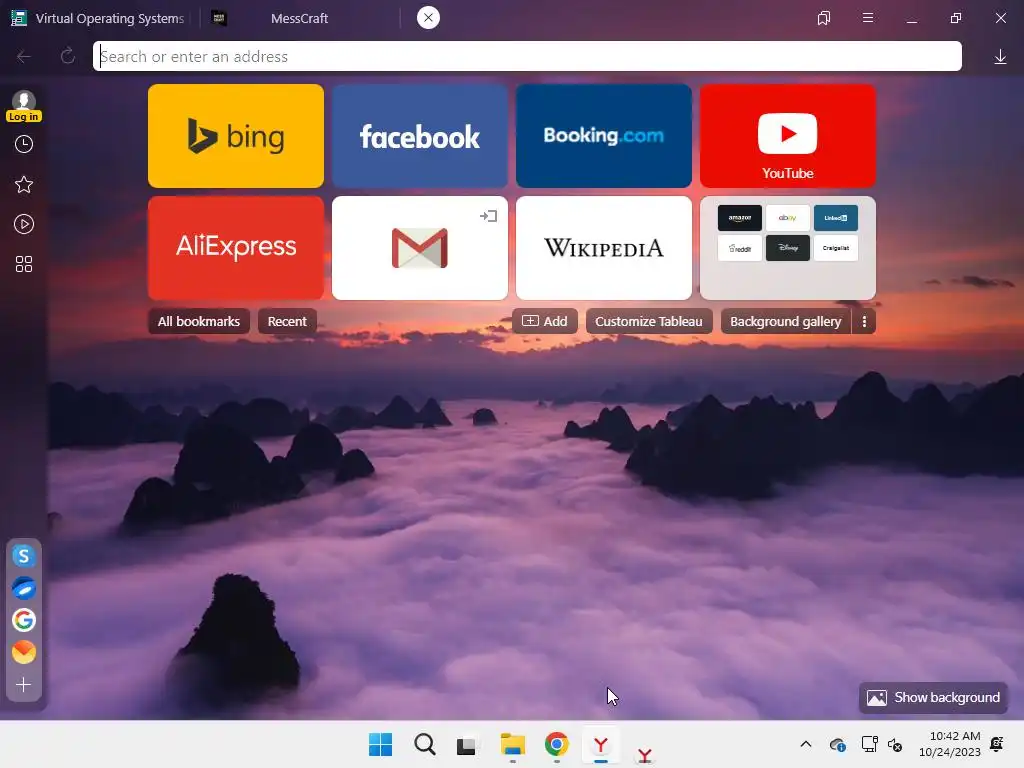The image size is (1024, 768).
Task: Open History clock icon in sidebar
Action: 24,144
